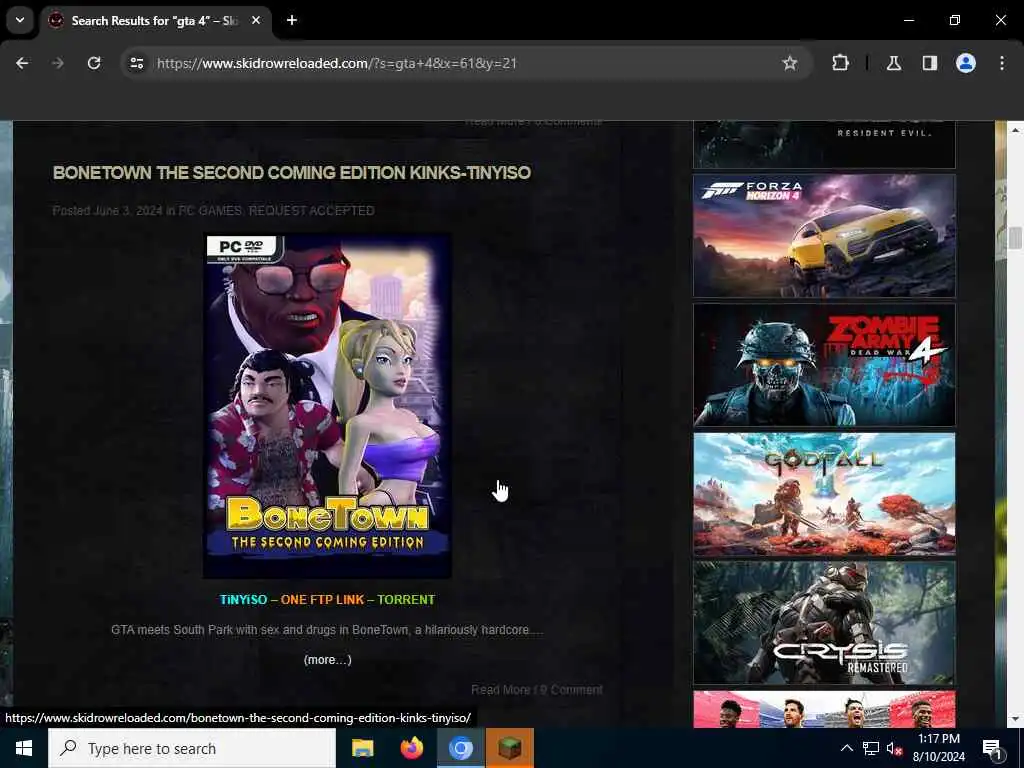Open File Explorer from the taskbar
Screen dimensions: 1024x768
[362, 748]
